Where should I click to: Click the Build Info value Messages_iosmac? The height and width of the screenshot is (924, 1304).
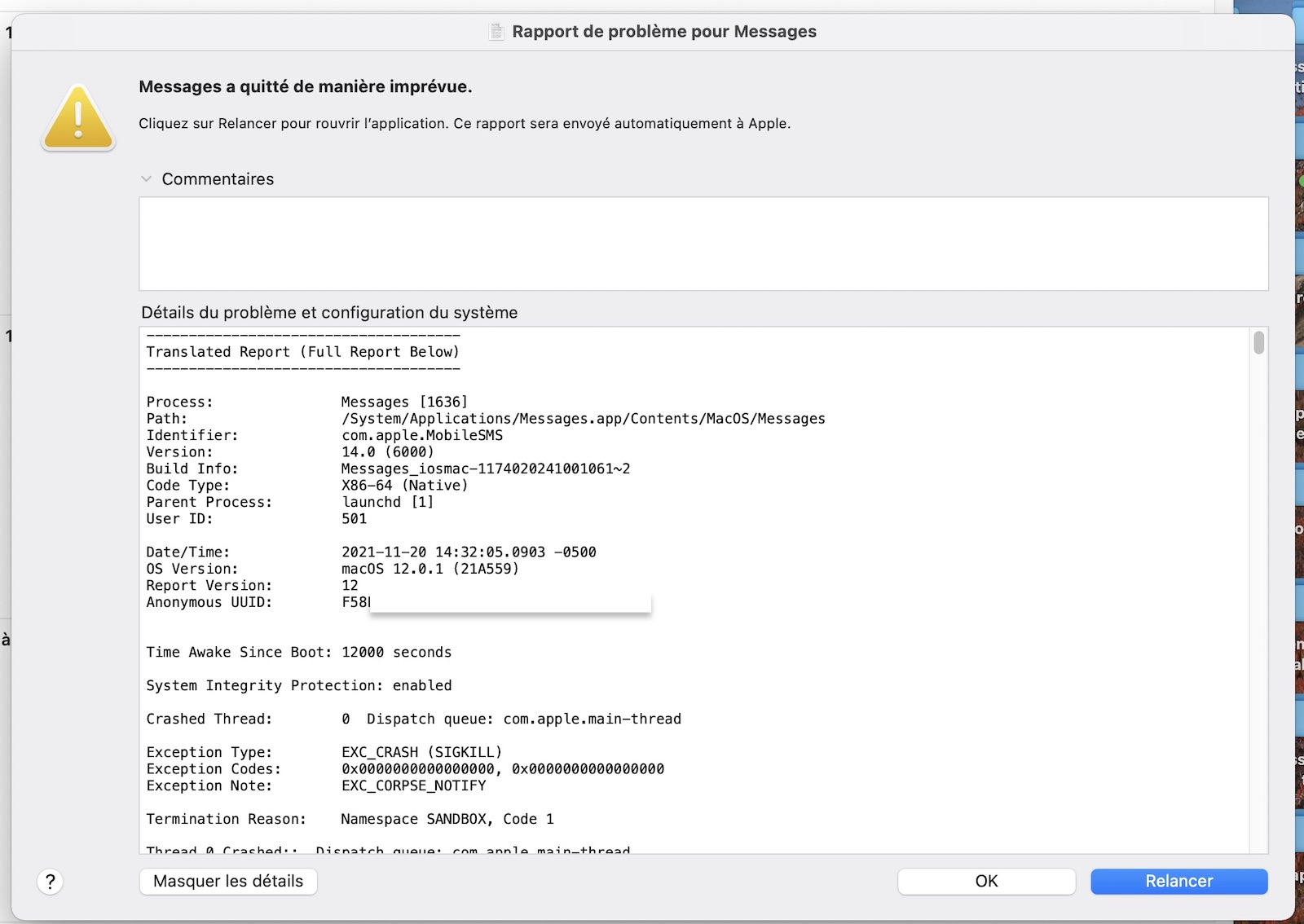pyautogui.click(x=486, y=469)
